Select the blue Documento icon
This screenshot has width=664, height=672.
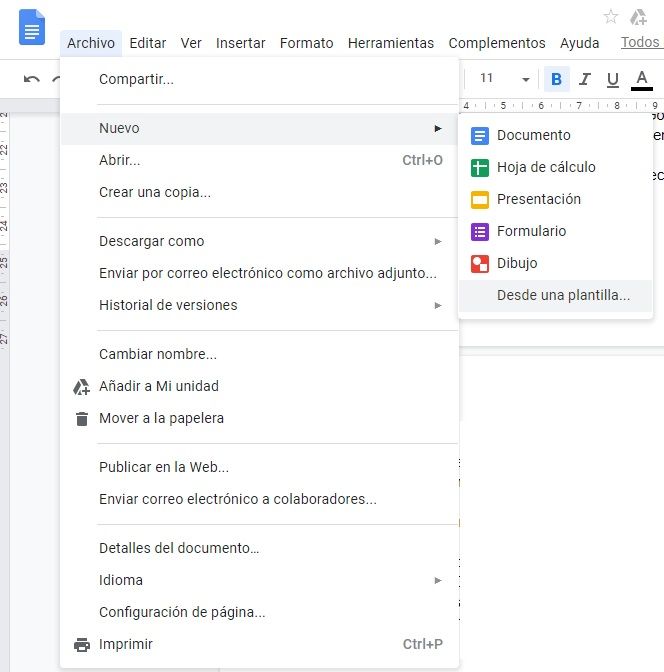click(x=480, y=135)
